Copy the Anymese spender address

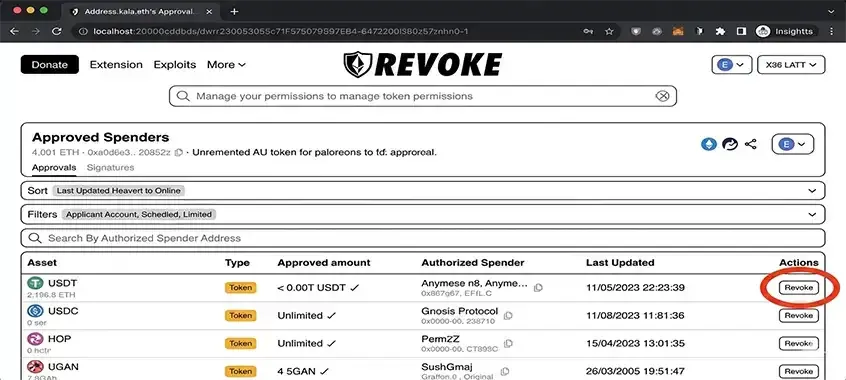coord(538,288)
